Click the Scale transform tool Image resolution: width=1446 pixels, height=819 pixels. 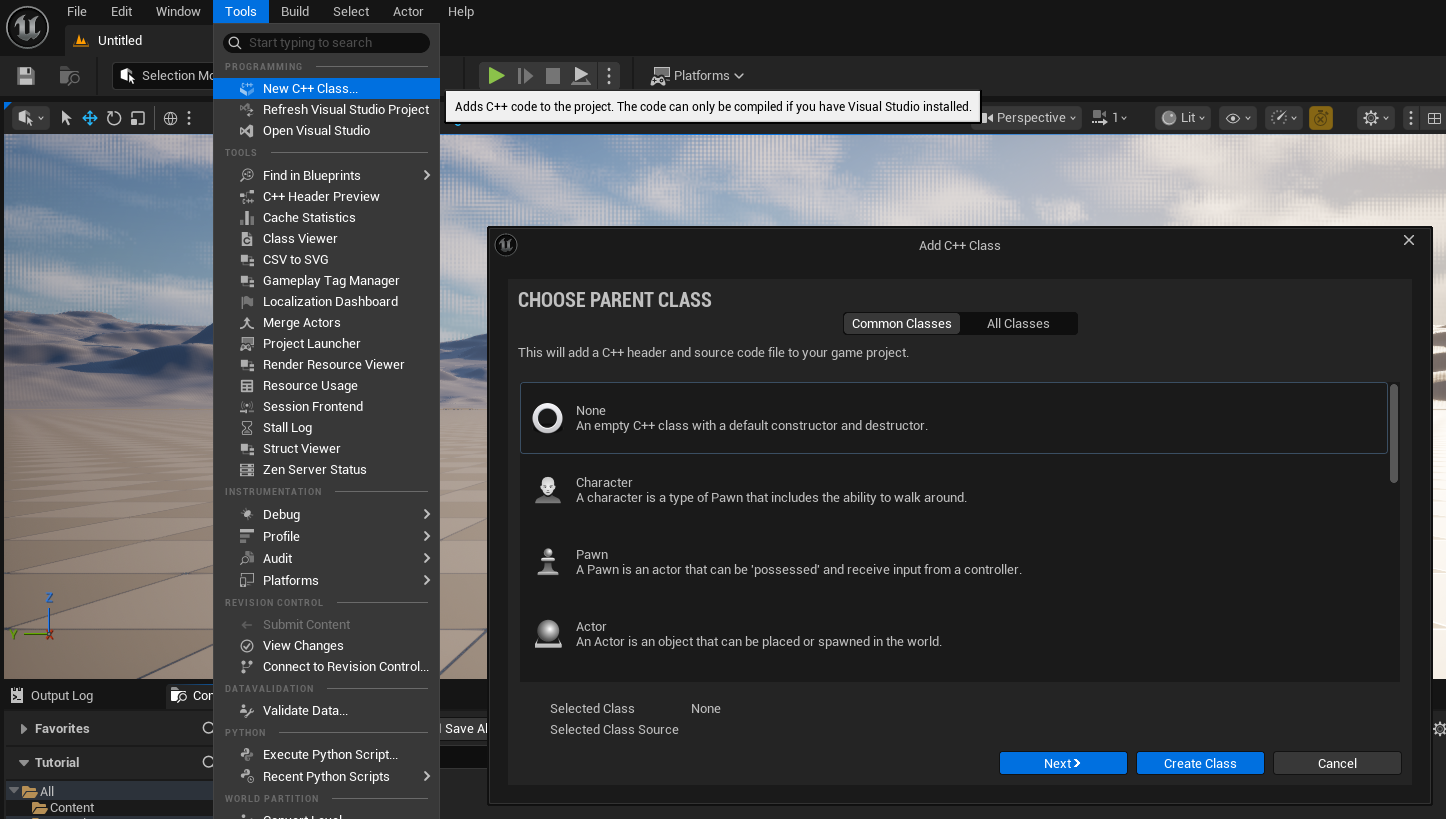click(x=138, y=118)
